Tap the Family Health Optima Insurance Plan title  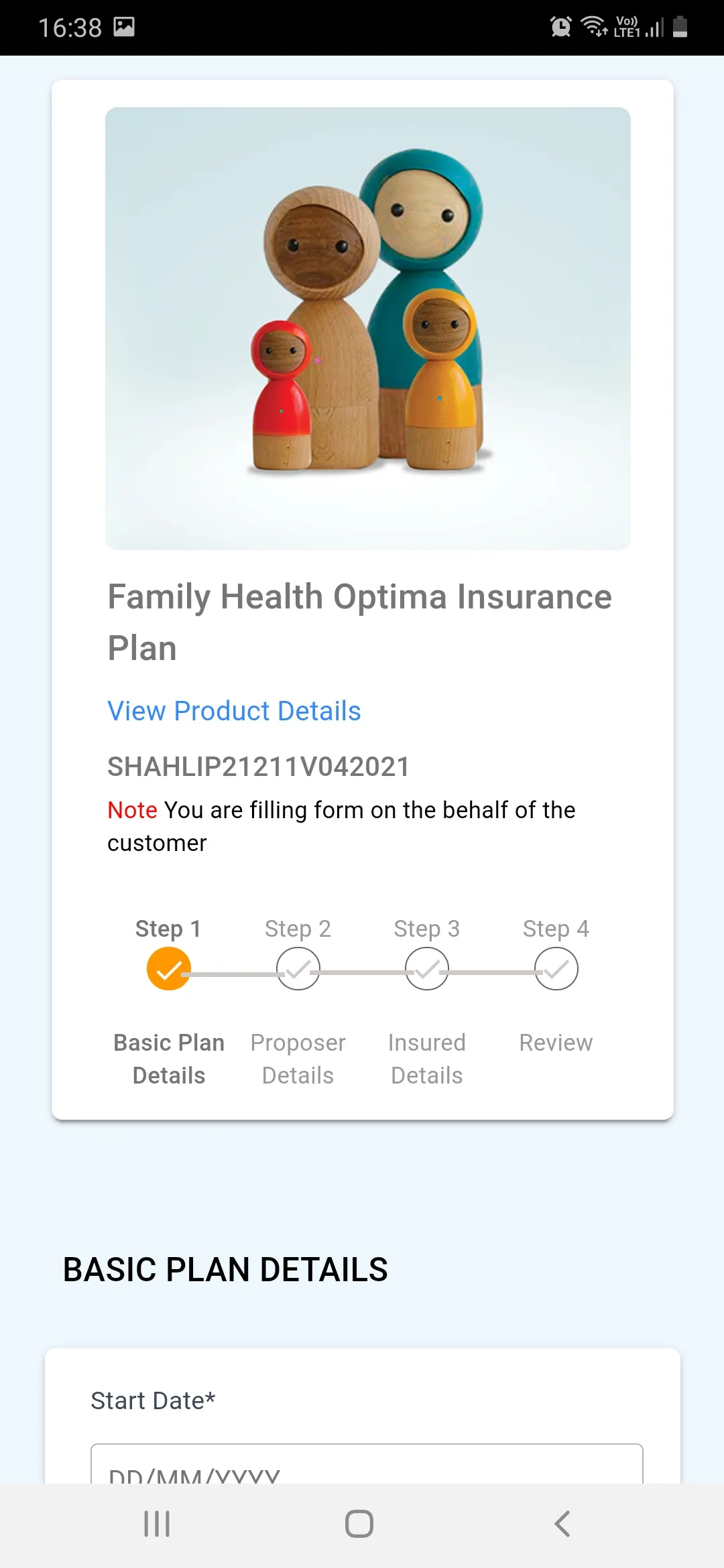[360, 622]
